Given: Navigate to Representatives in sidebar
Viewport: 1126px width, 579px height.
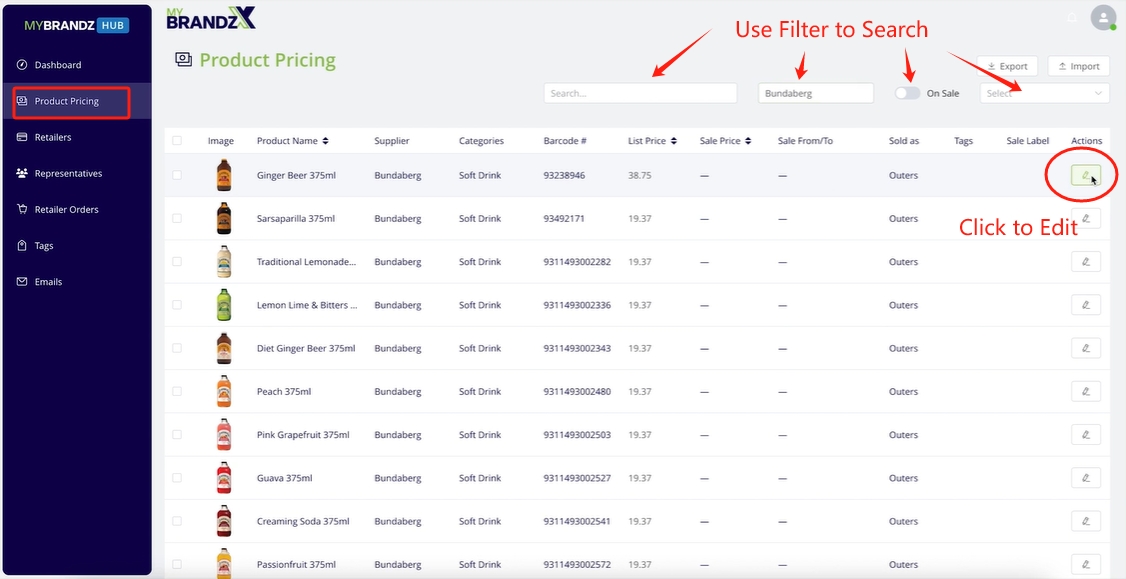Looking at the screenshot, I should [x=76, y=173].
